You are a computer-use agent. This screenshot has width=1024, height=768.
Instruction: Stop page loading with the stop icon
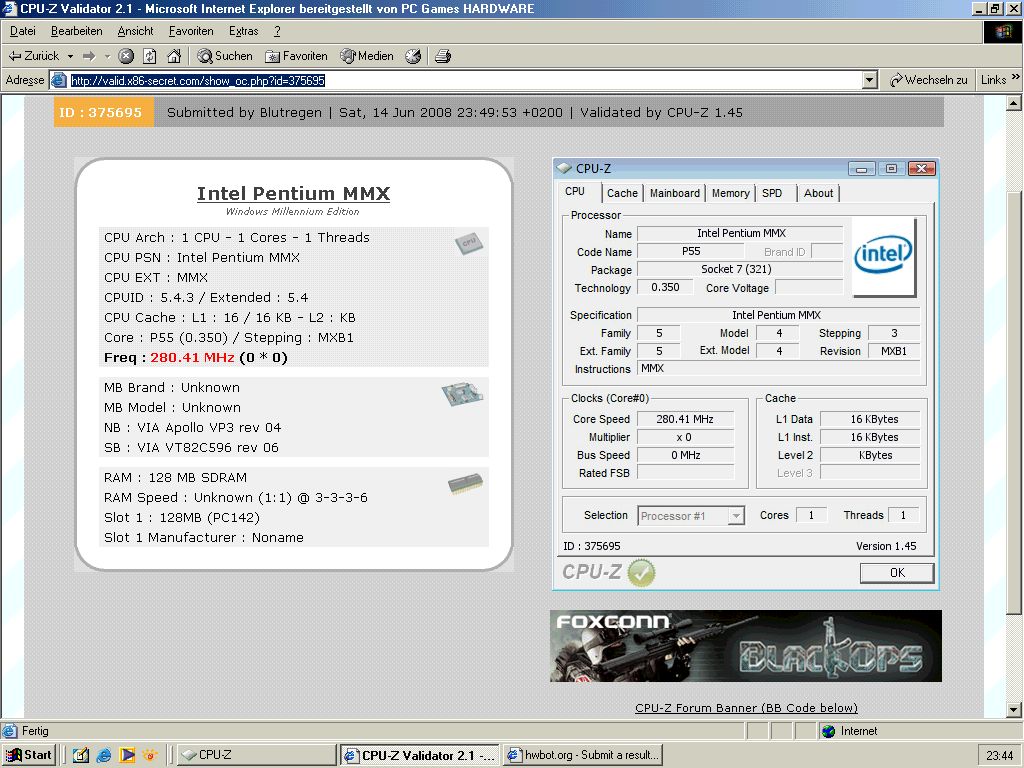126,56
